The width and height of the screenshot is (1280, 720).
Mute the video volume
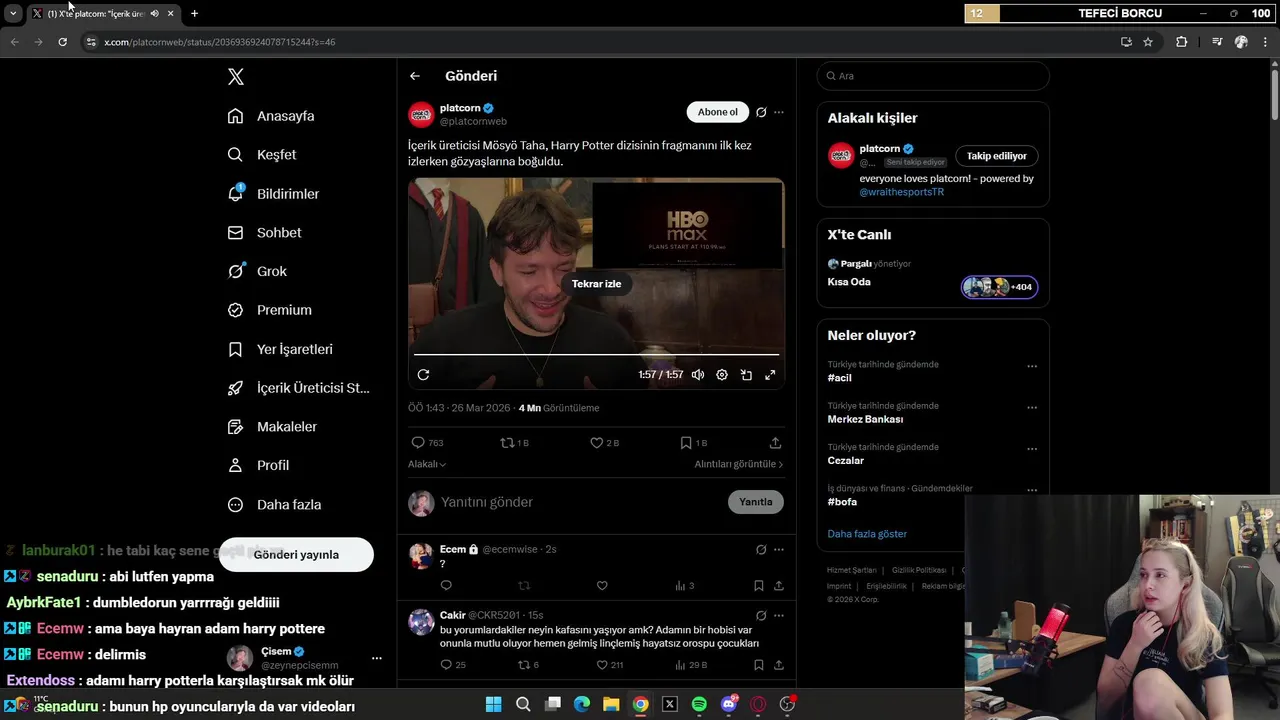(x=698, y=375)
